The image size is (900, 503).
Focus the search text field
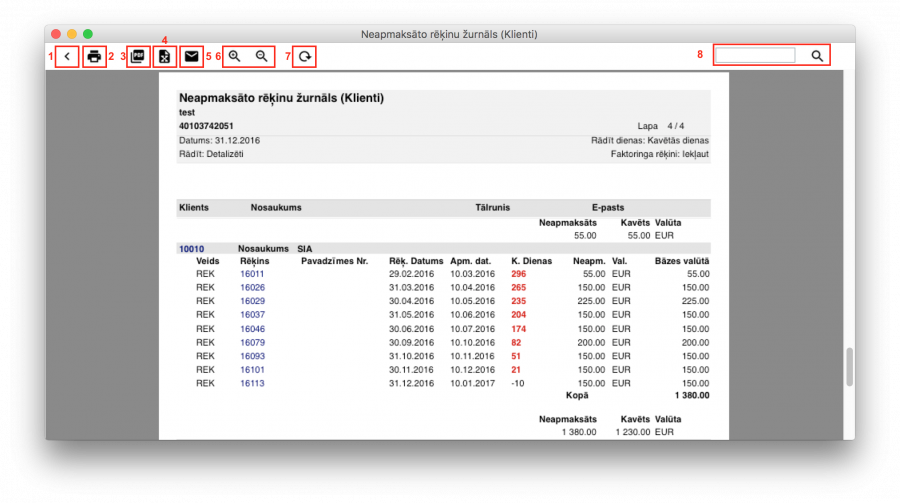pyautogui.click(x=756, y=56)
